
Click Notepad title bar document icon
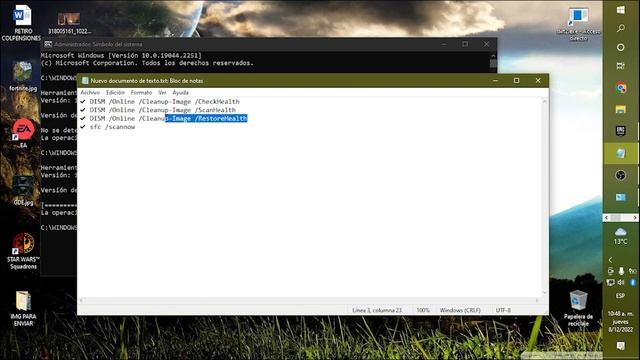point(85,81)
